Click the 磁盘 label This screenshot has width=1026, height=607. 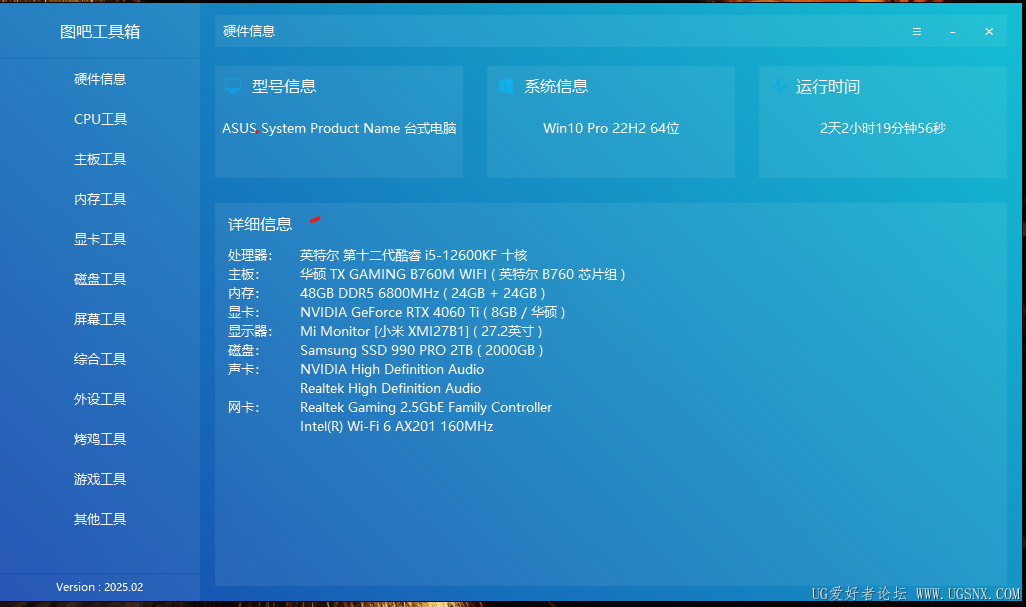[x=243, y=350]
